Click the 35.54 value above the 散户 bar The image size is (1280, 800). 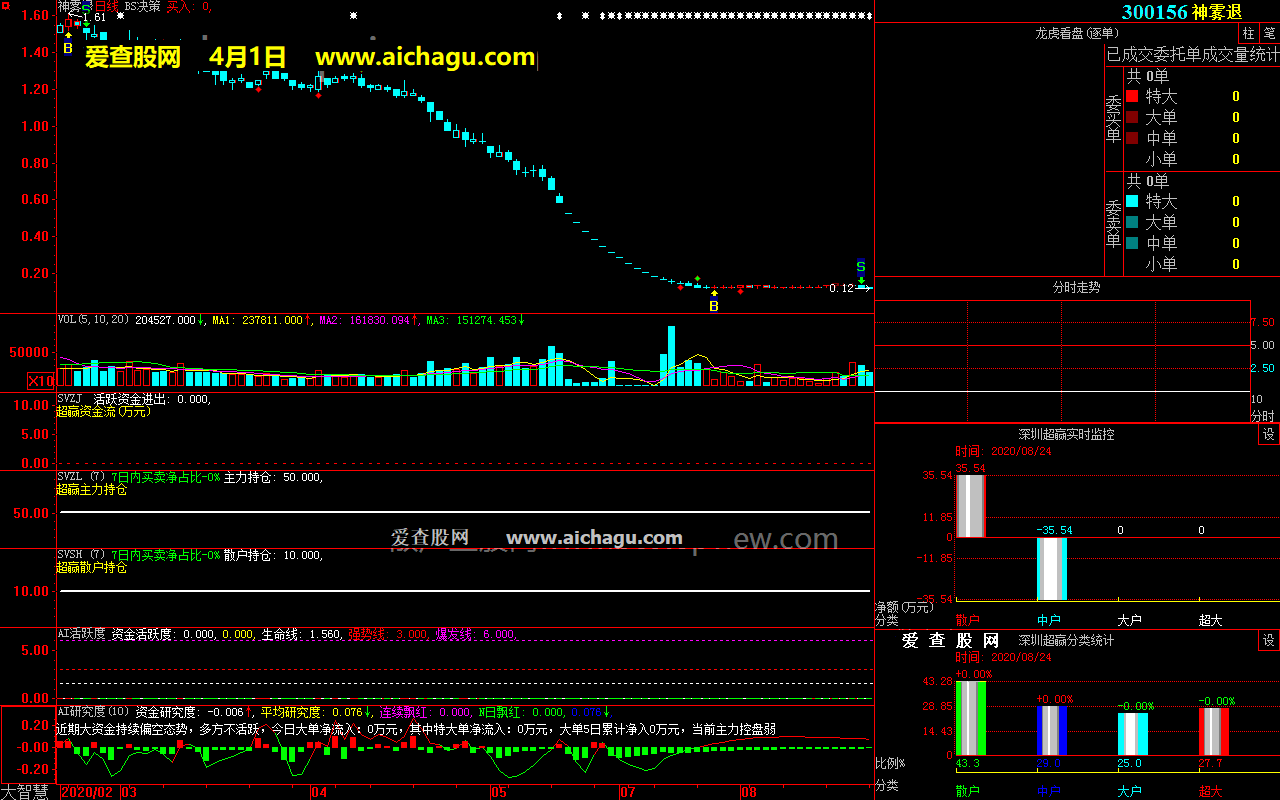pyautogui.click(x=970, y=468)
